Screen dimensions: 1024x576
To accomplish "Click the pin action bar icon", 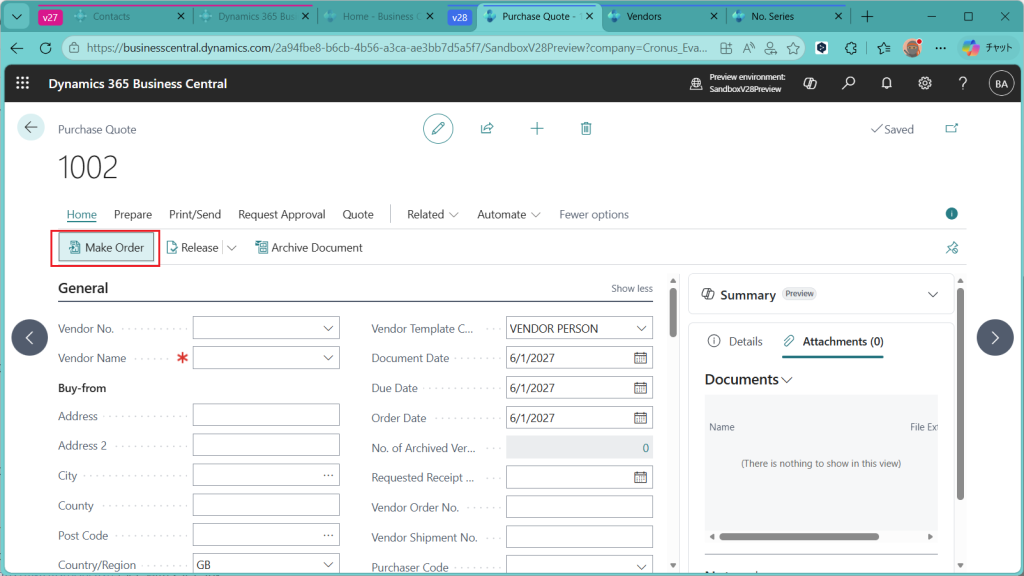I will (952, 248).
